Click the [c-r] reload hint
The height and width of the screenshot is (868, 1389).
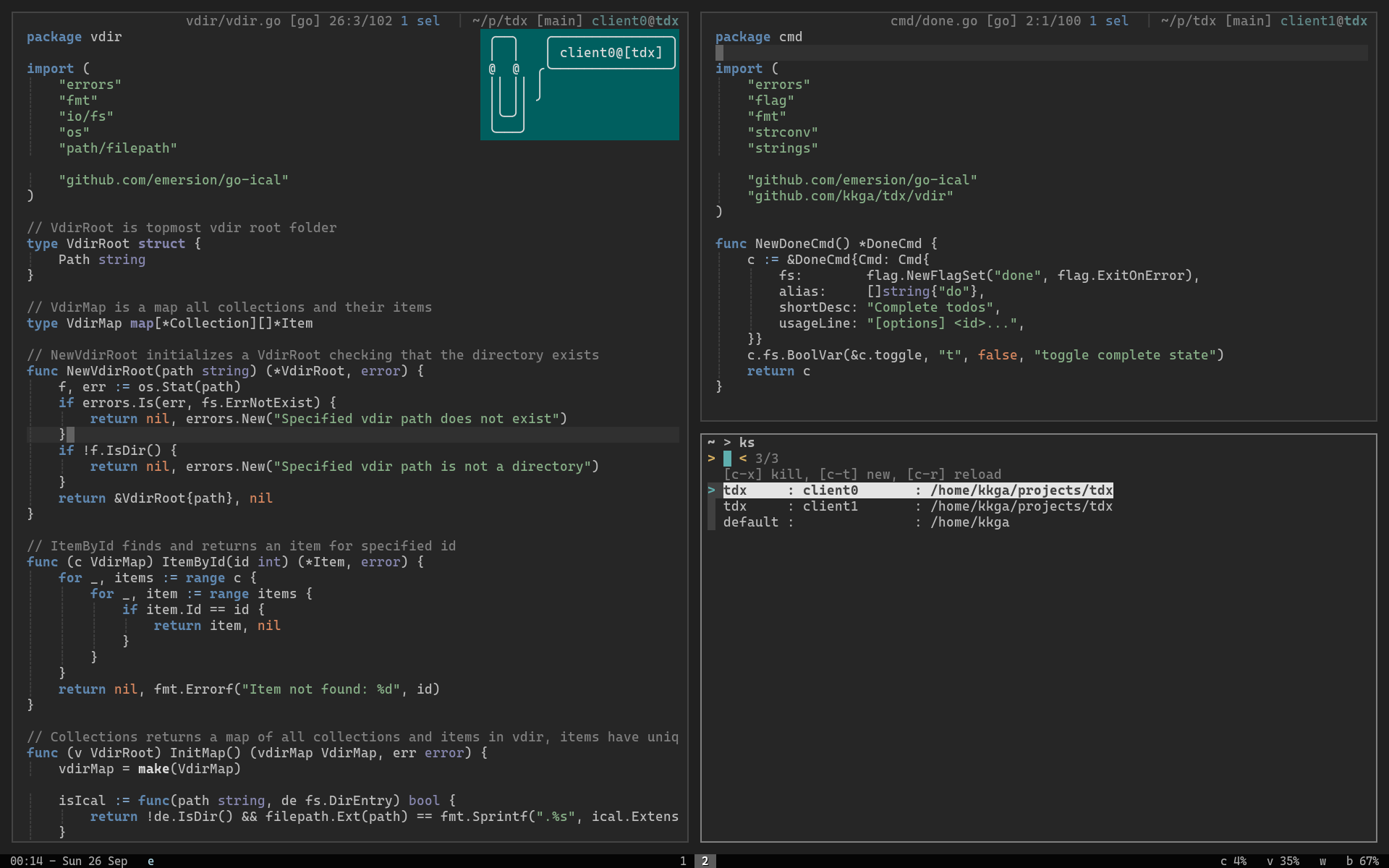coord(953,475)
